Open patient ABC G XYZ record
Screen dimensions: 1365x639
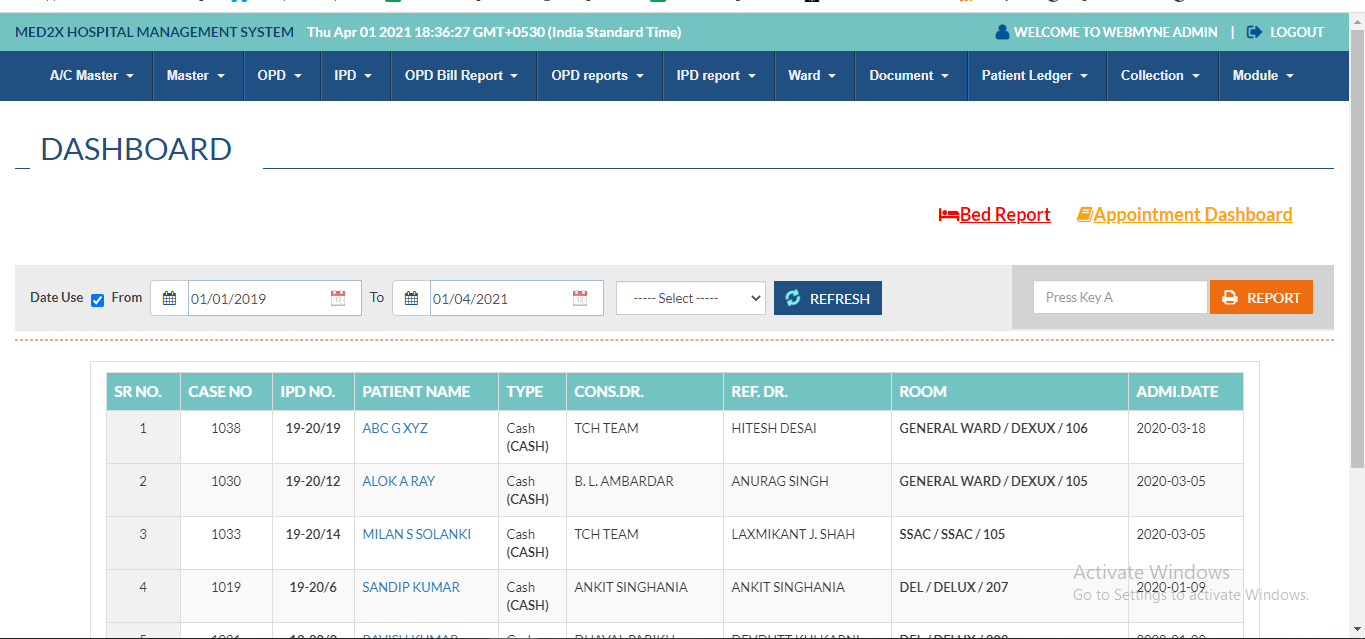click(x=395, y=428)
